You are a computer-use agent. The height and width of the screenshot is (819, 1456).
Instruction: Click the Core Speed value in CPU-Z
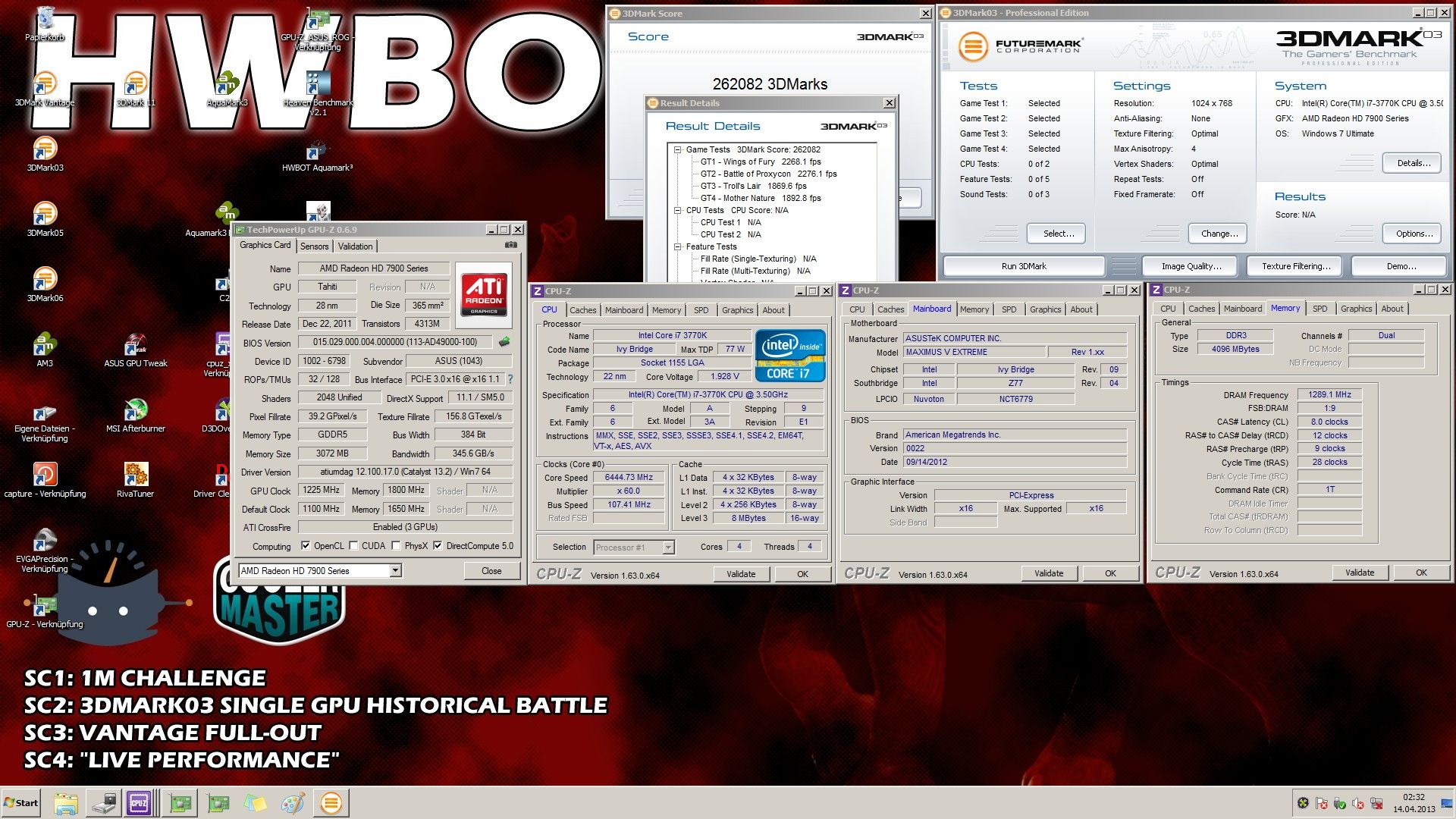click(x=629, y=478)
